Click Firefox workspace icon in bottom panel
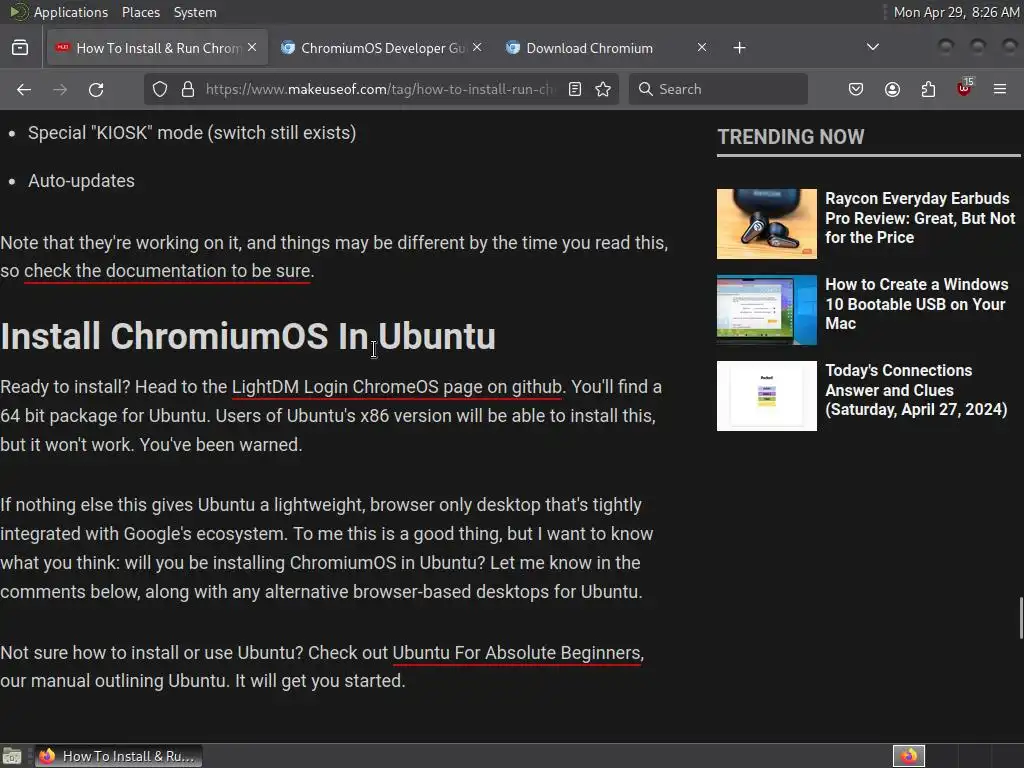Image resolution: width=1024 pixels, height=768 pixels. [x=909, y=756]
